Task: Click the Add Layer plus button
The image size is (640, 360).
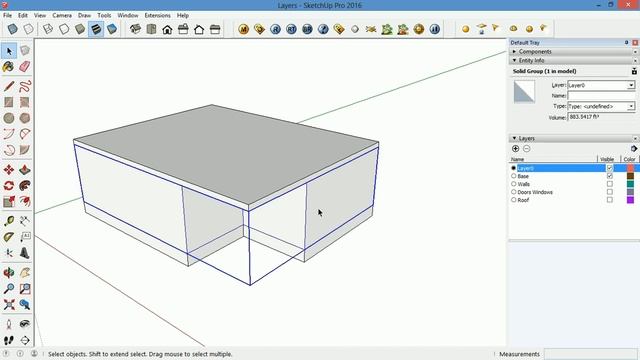Action: pos(516,149)
